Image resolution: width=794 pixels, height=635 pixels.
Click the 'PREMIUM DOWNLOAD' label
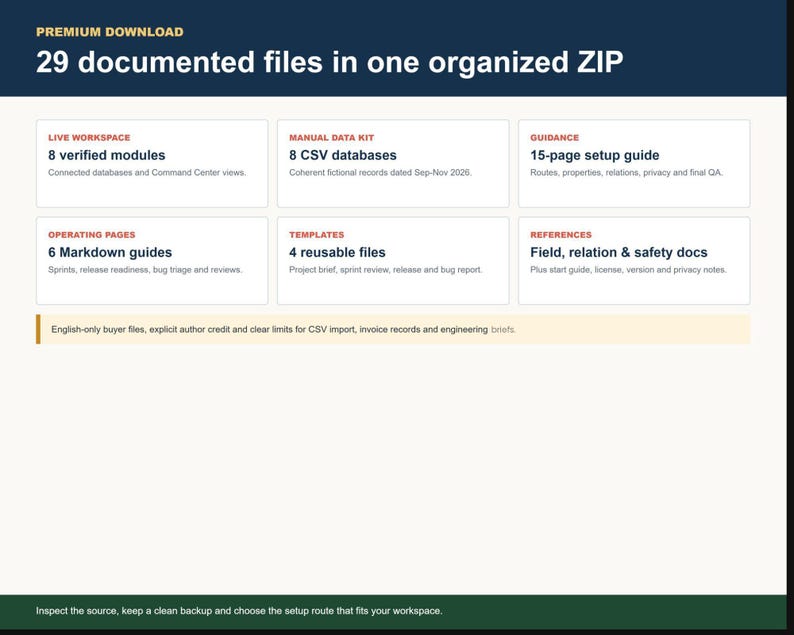(109, 32)
